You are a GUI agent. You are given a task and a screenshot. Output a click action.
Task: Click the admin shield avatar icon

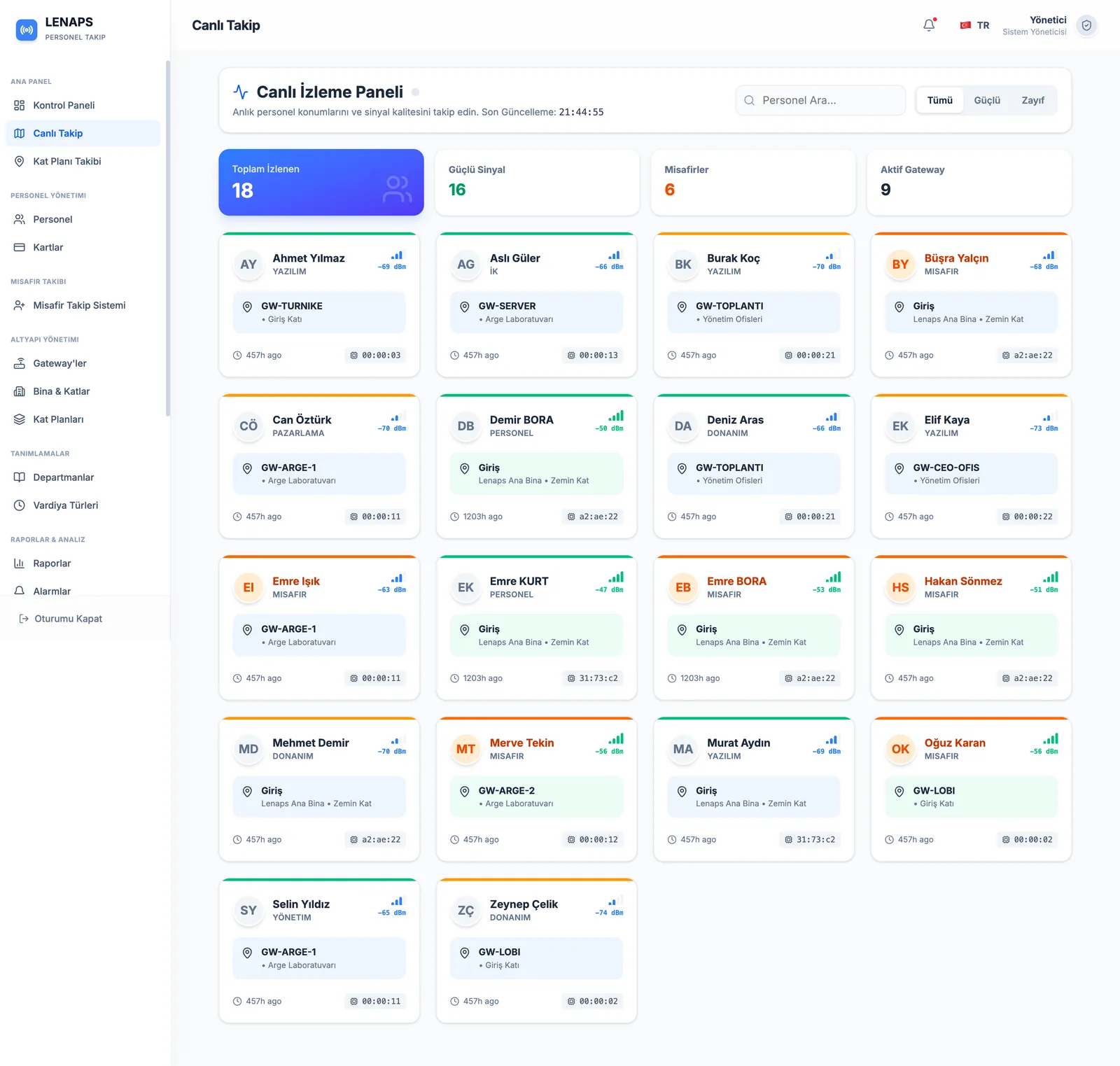click(1086, 26)
